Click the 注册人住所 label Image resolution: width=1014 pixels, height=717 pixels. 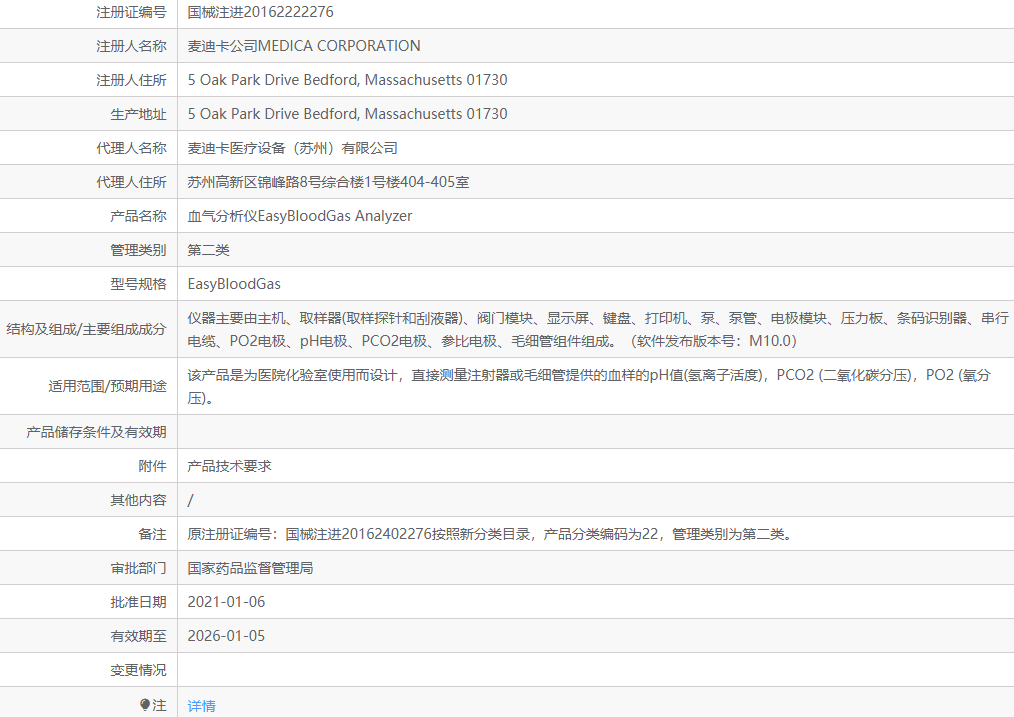(131, 80)
